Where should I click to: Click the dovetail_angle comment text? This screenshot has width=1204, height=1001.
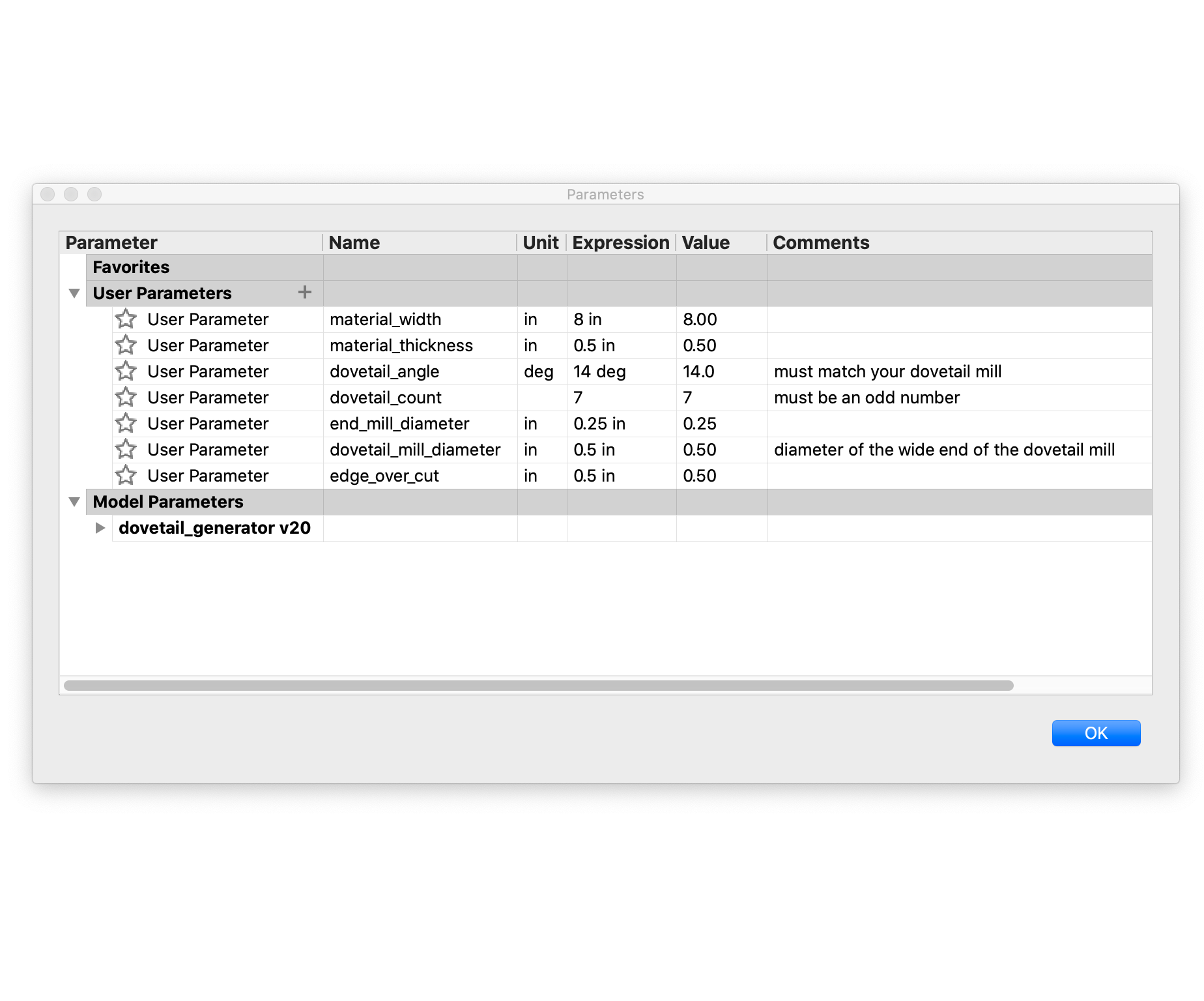[x=887, y=371]
